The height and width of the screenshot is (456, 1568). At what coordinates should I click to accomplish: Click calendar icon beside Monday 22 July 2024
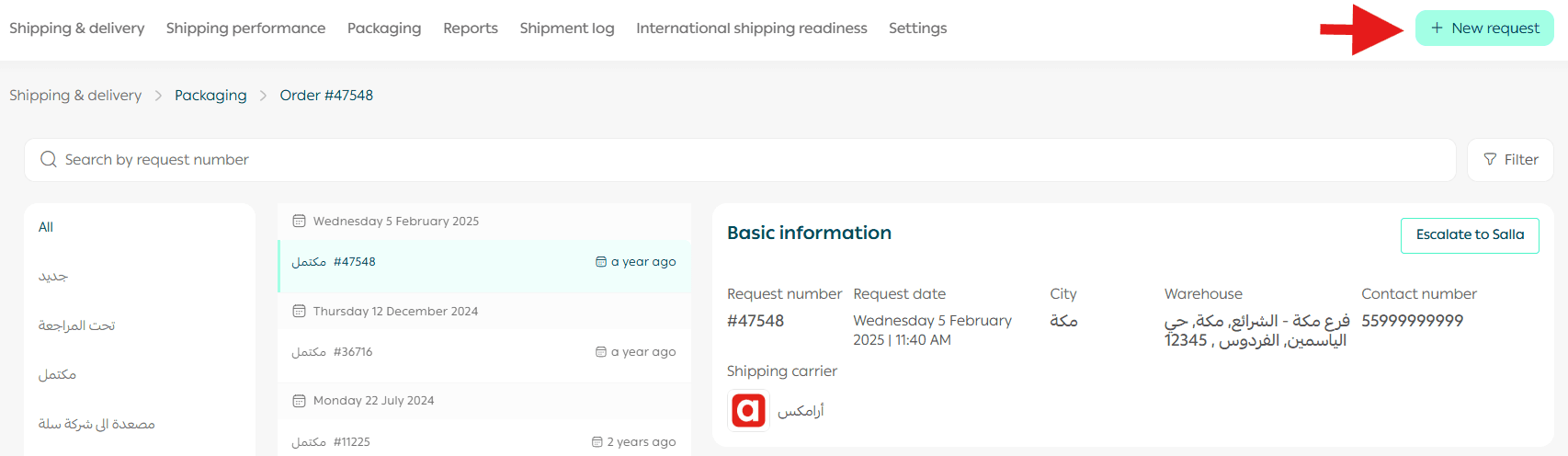[x=299, y=401]
